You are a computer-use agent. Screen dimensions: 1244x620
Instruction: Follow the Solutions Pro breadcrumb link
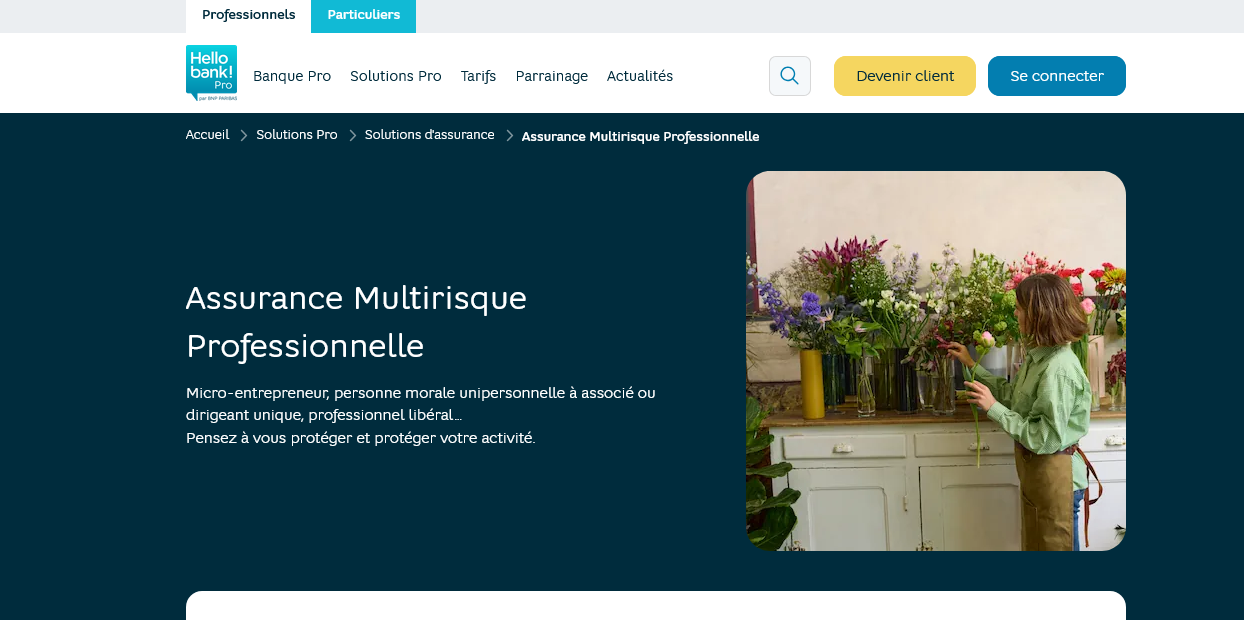(296, 135)
